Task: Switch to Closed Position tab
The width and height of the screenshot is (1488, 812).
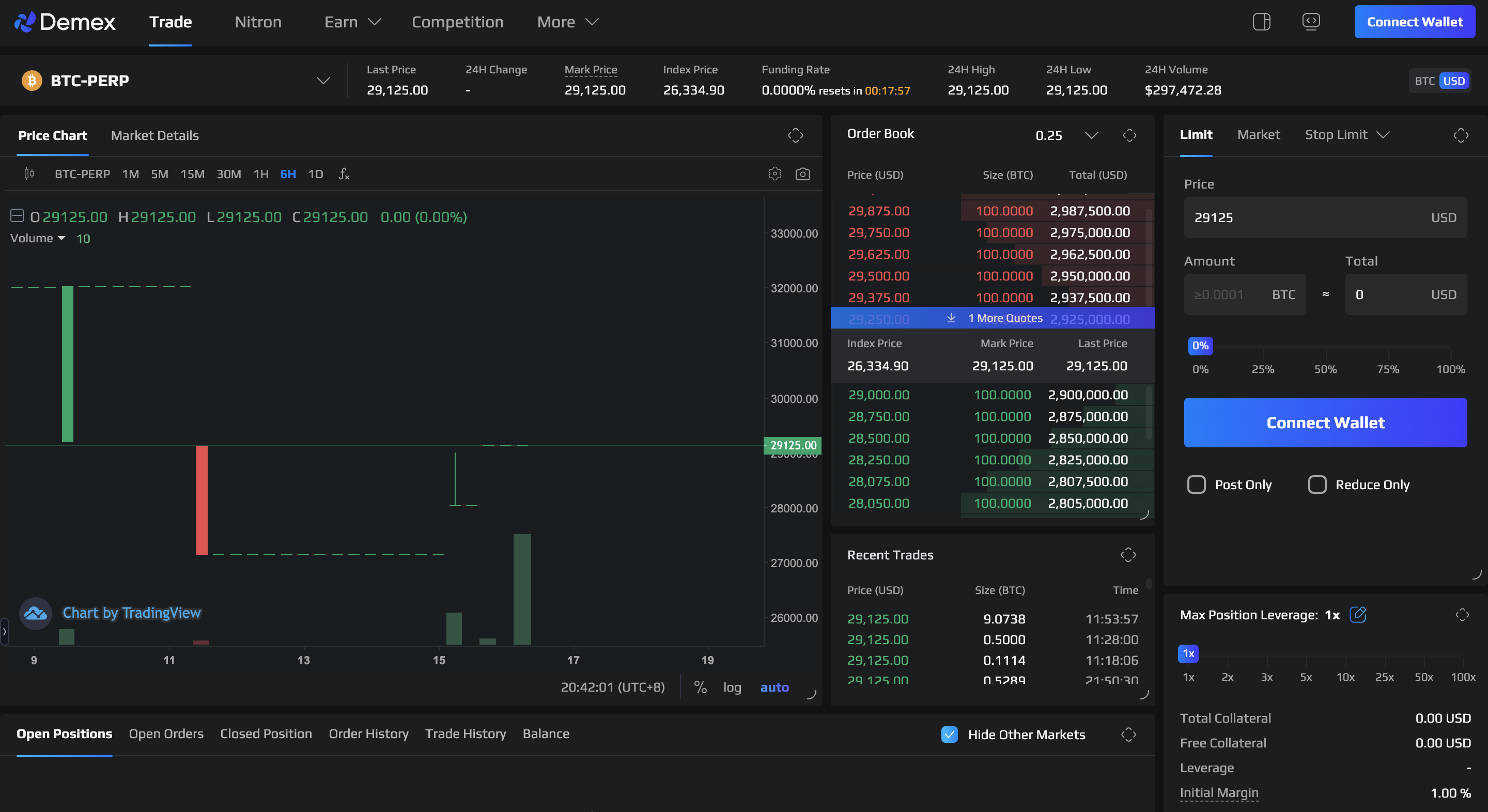Action: tap(266, 733)
